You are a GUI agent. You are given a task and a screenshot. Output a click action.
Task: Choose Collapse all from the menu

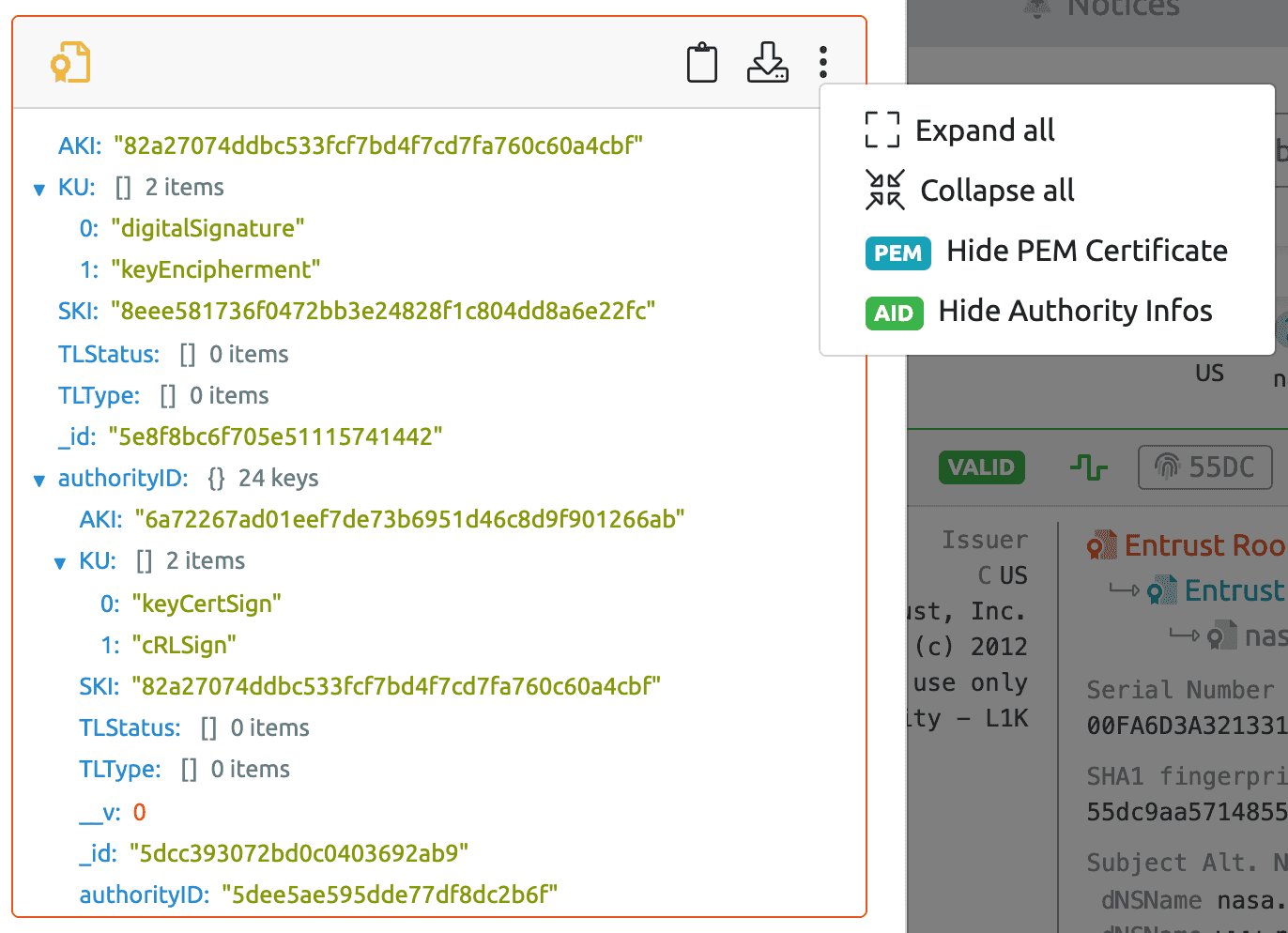point(997,191)
